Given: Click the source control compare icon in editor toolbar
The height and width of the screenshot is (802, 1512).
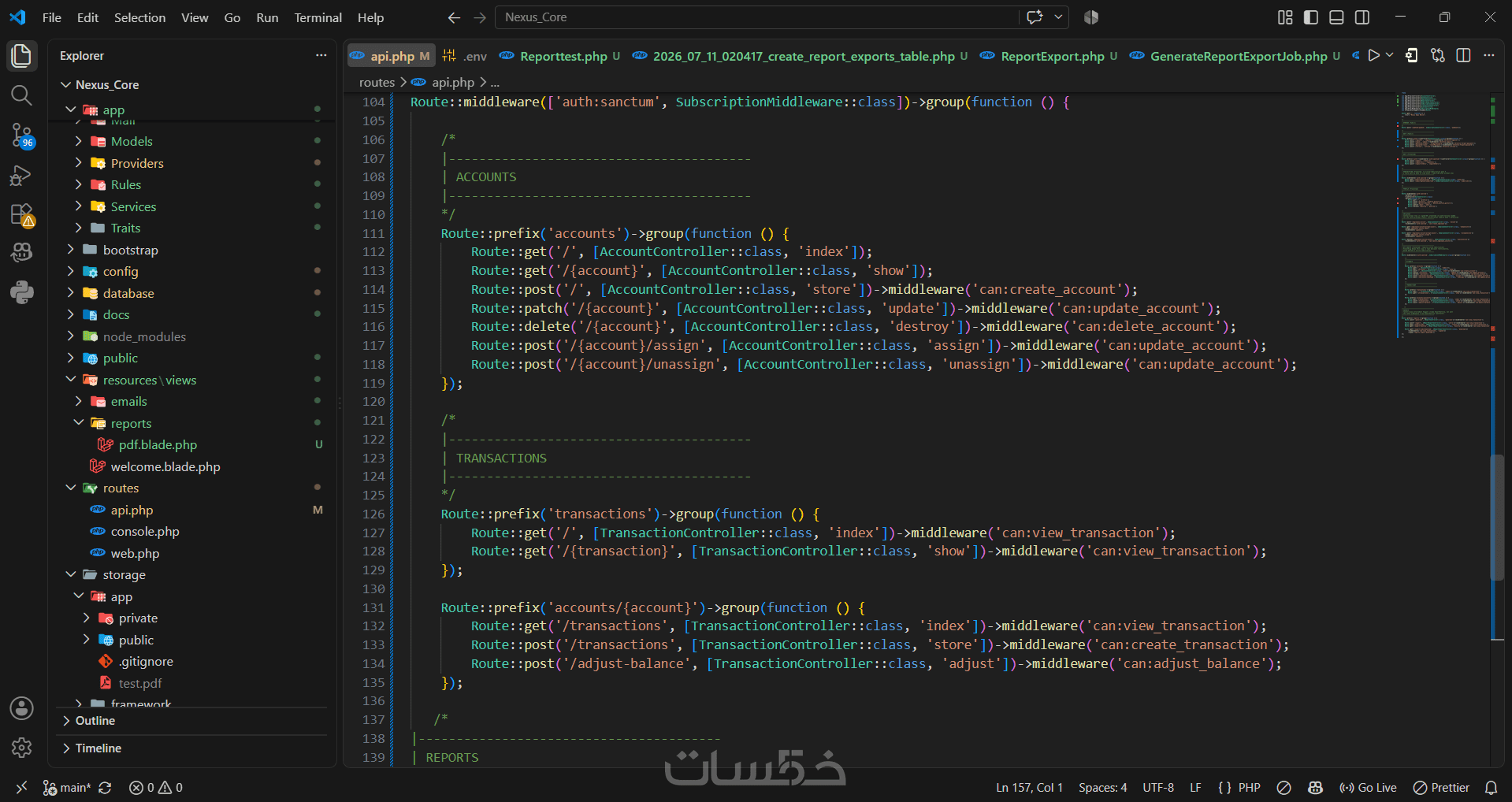Looking at the screenshot, I should (1438, 55).
